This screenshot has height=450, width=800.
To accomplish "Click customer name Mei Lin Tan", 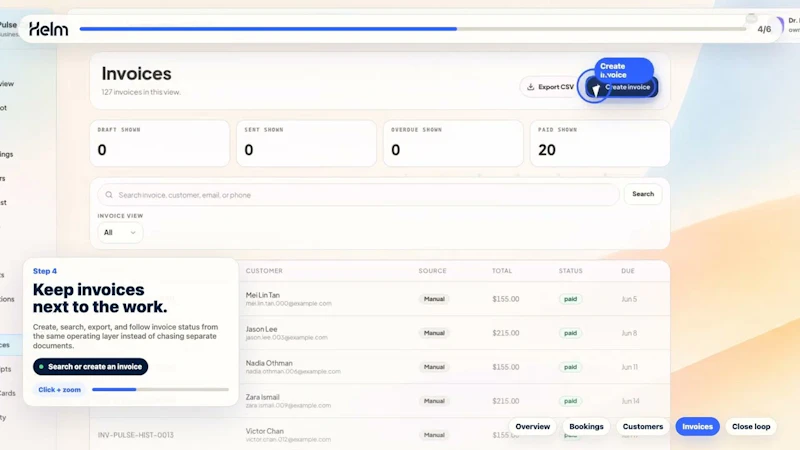I will (x=263, y=295).
